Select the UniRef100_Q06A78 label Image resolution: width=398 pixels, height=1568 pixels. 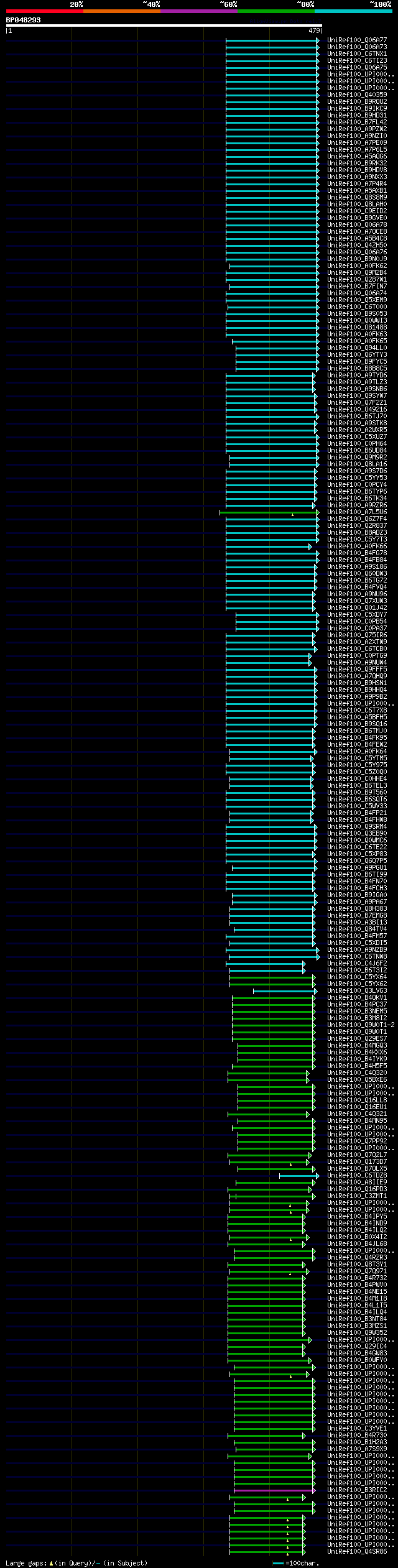[x=357, y=225]
